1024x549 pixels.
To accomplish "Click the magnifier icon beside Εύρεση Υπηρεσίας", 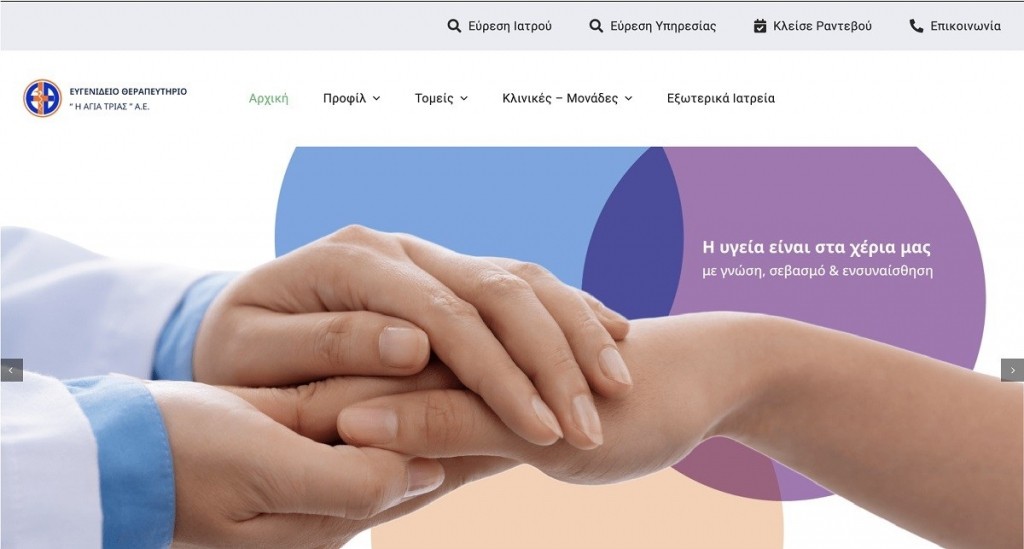I will [596, 26].
